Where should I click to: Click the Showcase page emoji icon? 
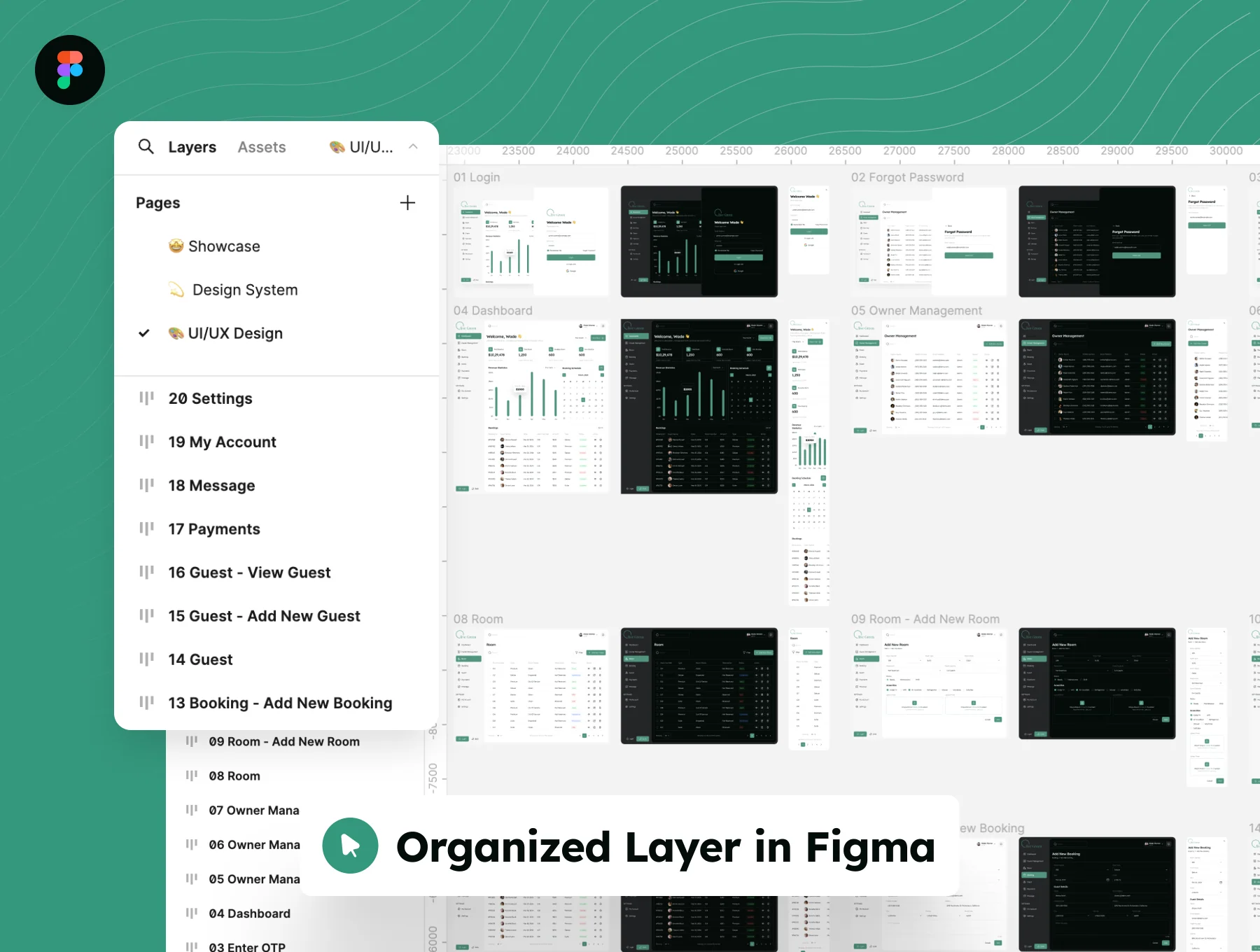pos(176,246)
